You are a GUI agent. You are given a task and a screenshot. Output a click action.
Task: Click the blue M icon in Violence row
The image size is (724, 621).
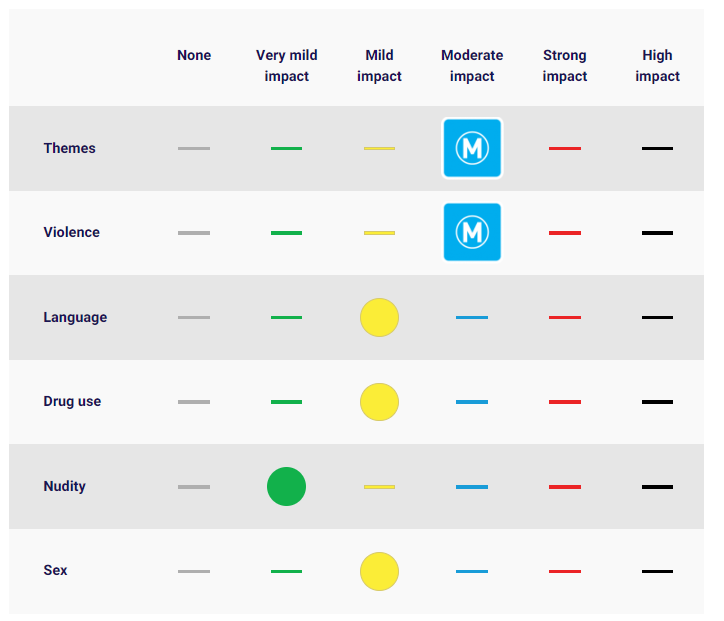(472, 232)
